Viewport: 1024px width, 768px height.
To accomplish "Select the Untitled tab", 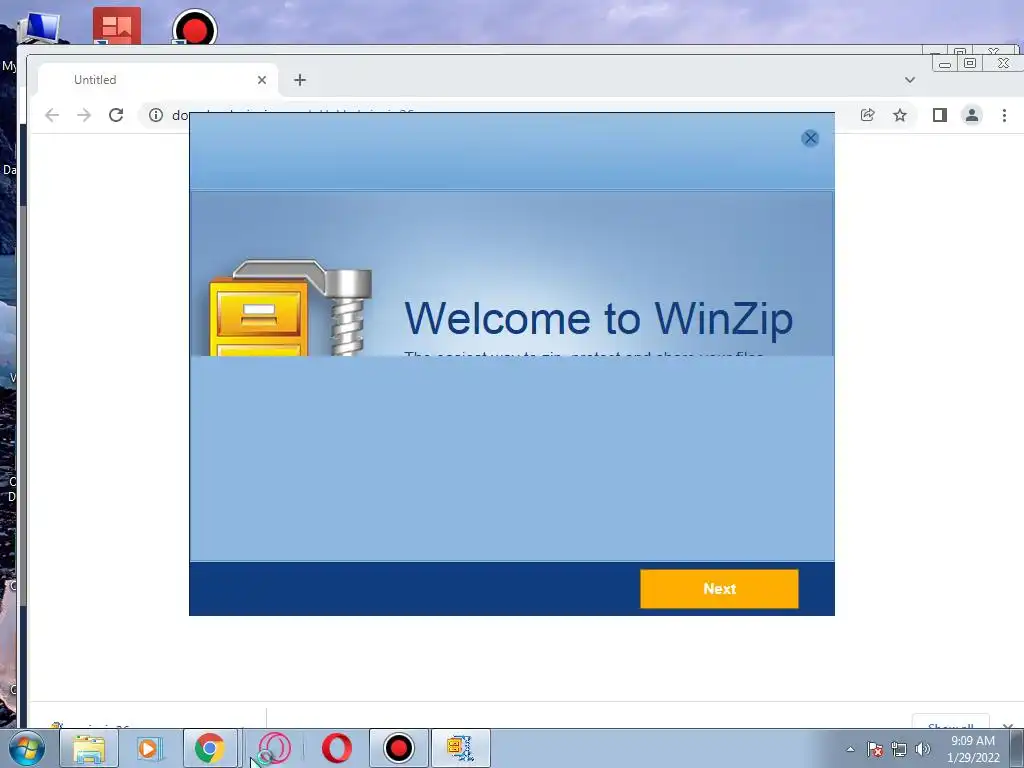I will (158, 80).
